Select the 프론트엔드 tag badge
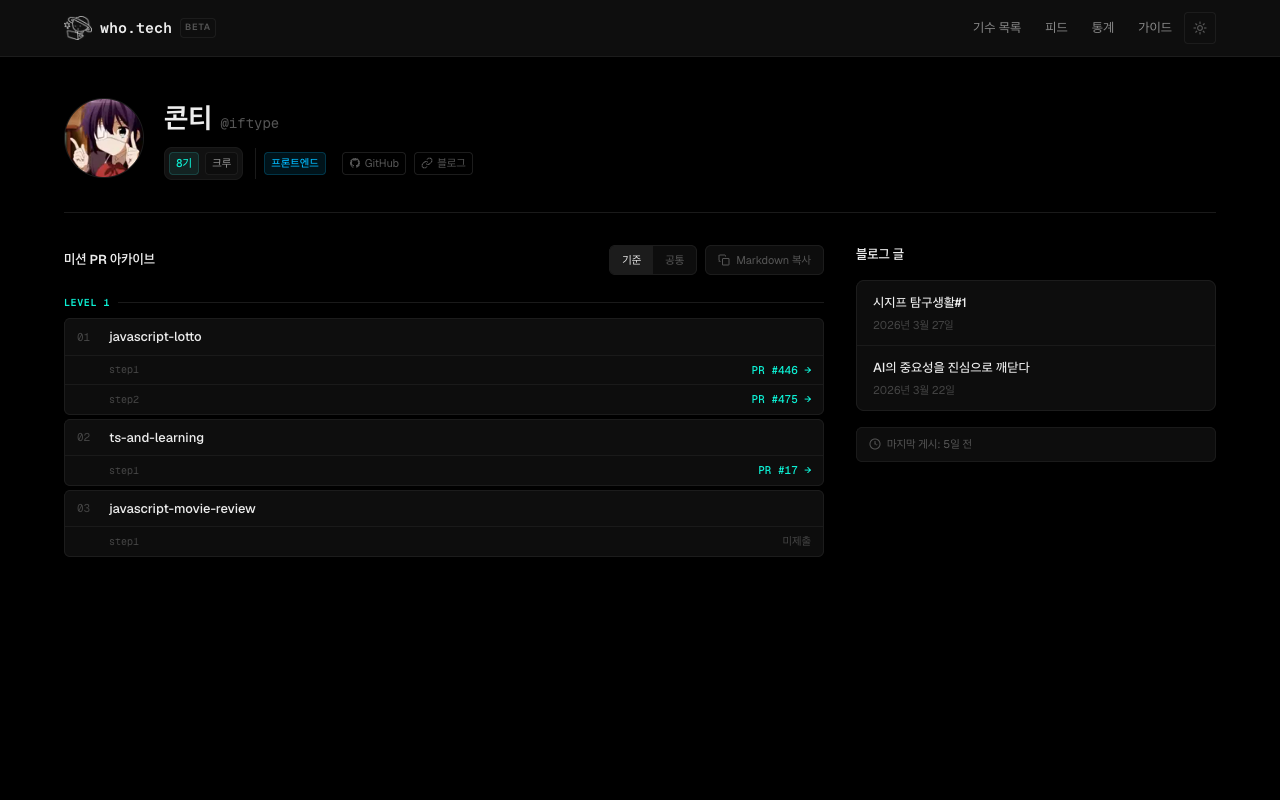1280x800 pixels. click(x=295, y=163)
